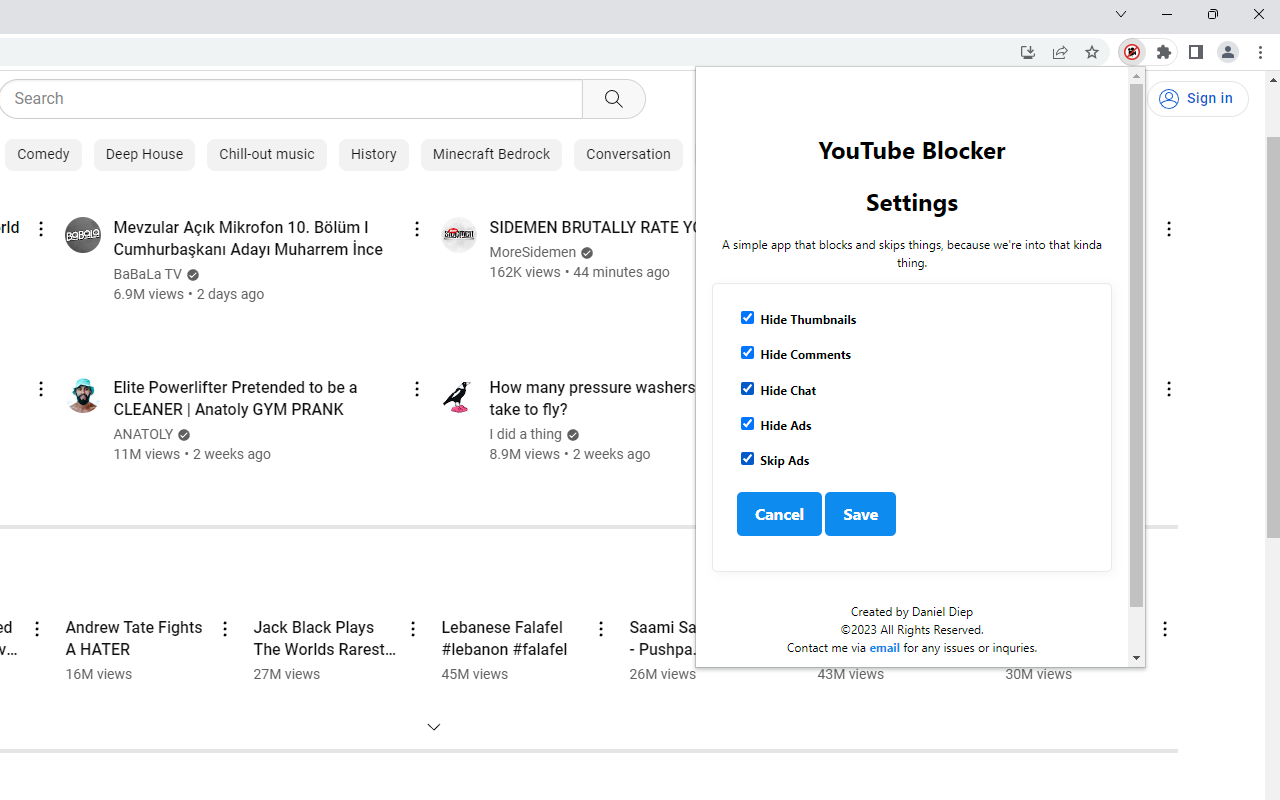Select the Minecraft Bedrock chip
This screenshot has width=1280, height=800.
(491, 155)
